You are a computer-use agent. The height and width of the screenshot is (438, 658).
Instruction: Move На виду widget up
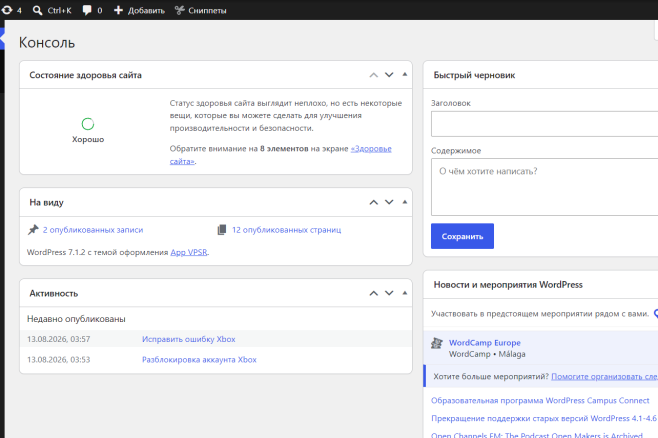[373, 203]
